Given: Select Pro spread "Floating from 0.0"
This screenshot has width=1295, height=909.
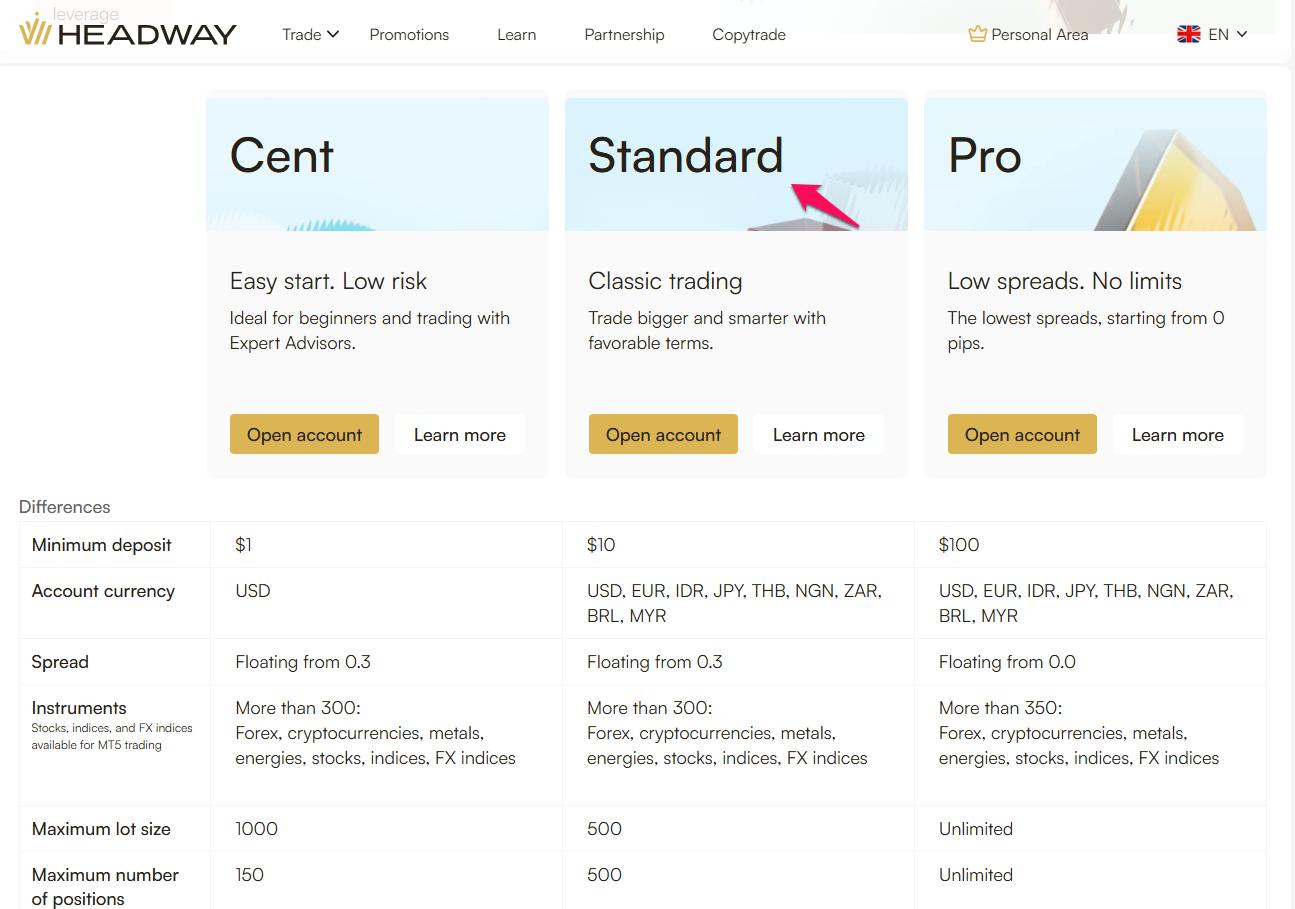Looking at the screenshot, I should (1007, 662).
